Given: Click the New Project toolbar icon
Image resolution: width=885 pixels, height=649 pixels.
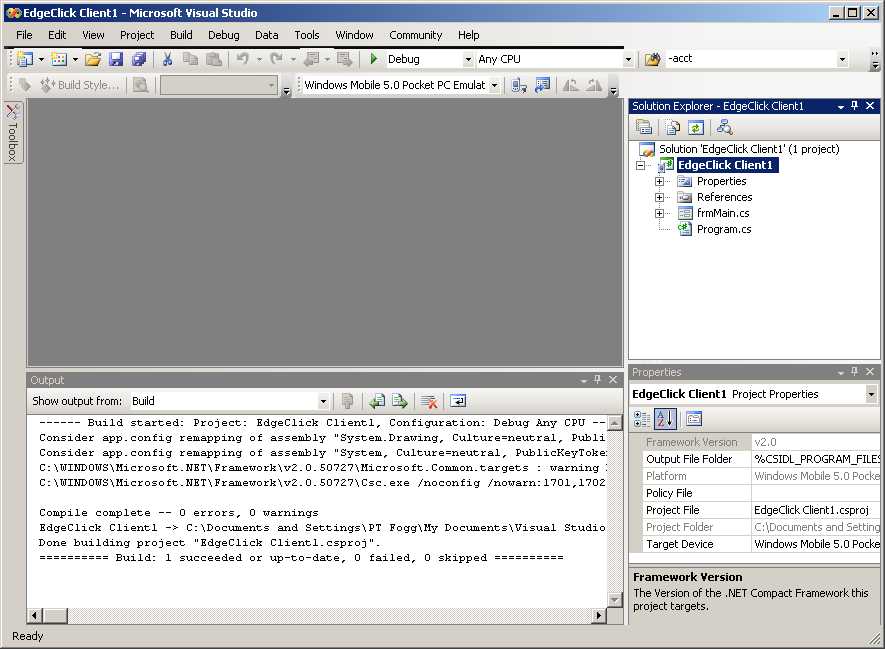Looking at the screenshot, I should 25,59.
